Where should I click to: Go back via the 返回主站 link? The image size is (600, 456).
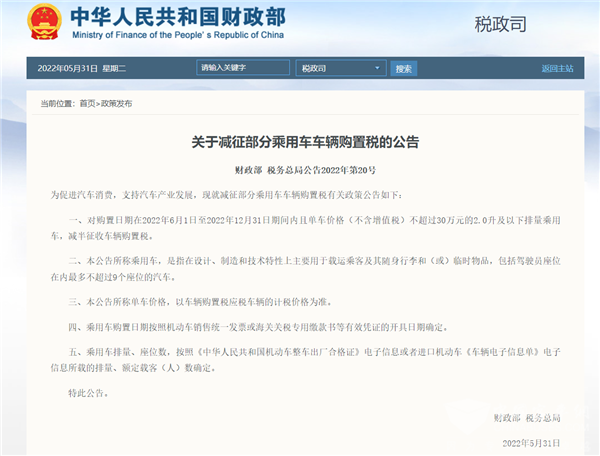557,68
